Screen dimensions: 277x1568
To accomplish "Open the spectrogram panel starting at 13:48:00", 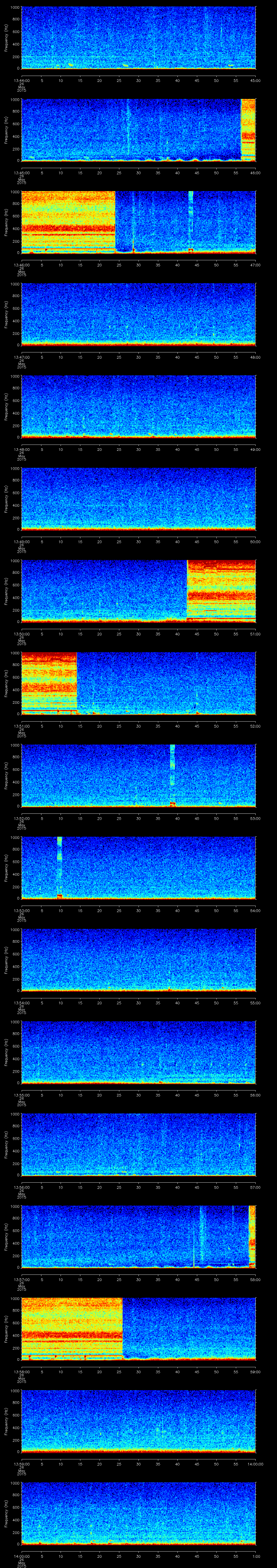I will click(138, 407).
